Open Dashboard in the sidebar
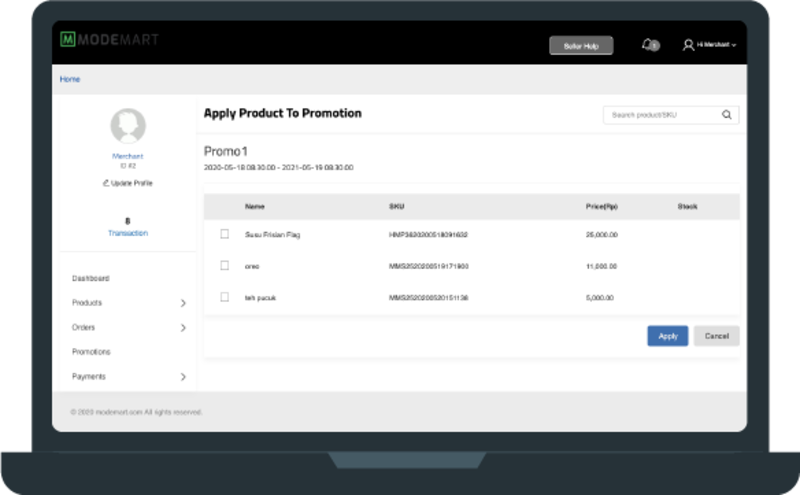800x495 pixels. tap(91, 278)
